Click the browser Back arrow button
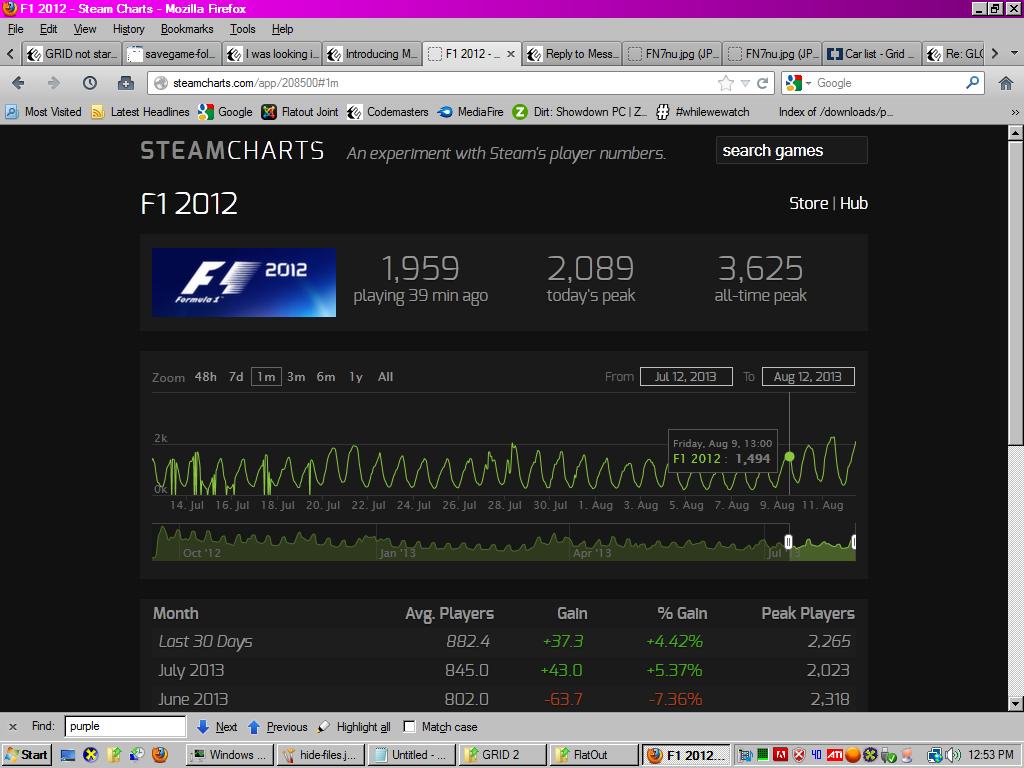1024x768 pixels. pyautogui.click(x=18, y=83)
